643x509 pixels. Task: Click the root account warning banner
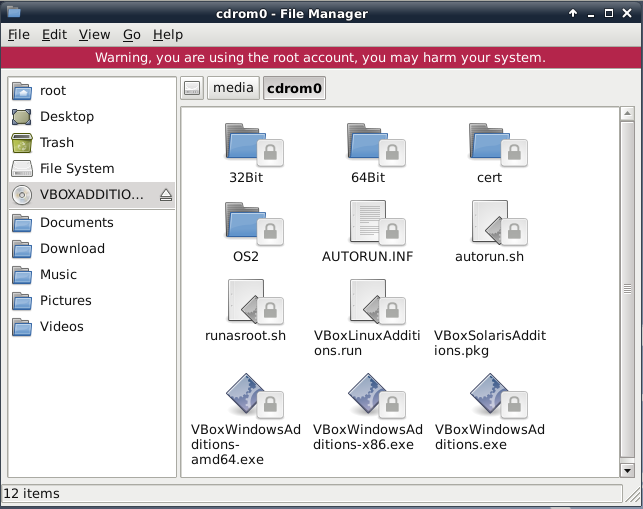[321, 57]
